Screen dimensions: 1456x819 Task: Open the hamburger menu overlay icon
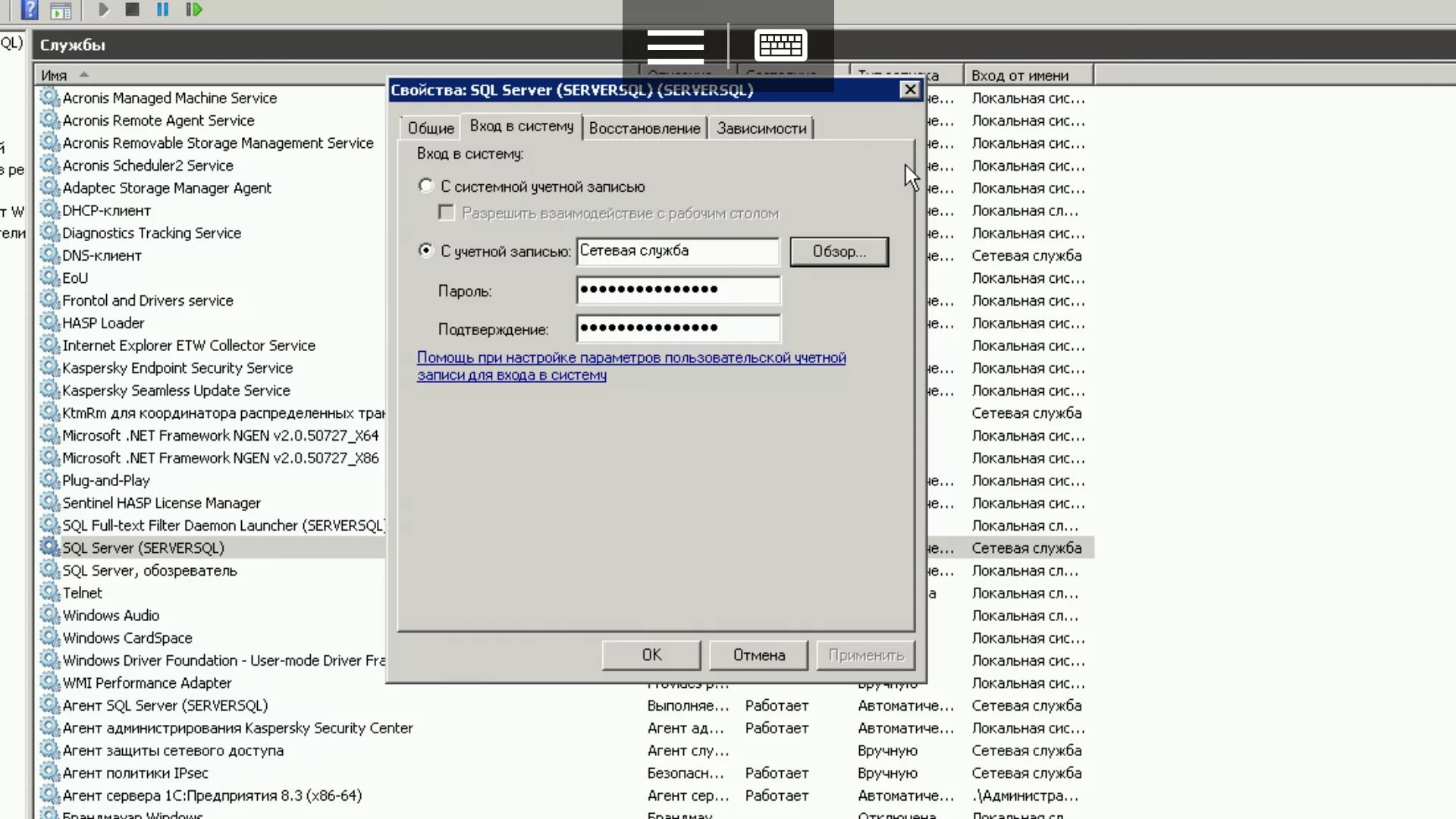tap(675, 46)
